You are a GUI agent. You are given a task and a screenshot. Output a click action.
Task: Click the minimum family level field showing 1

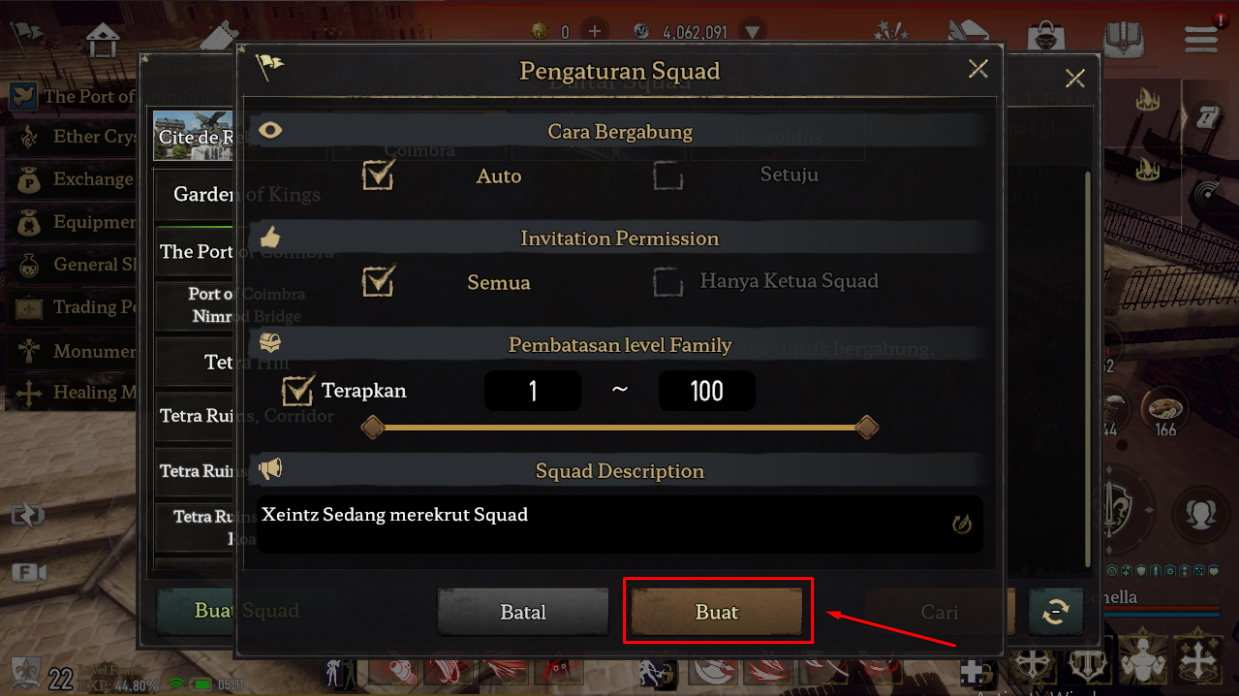point(532,390)
